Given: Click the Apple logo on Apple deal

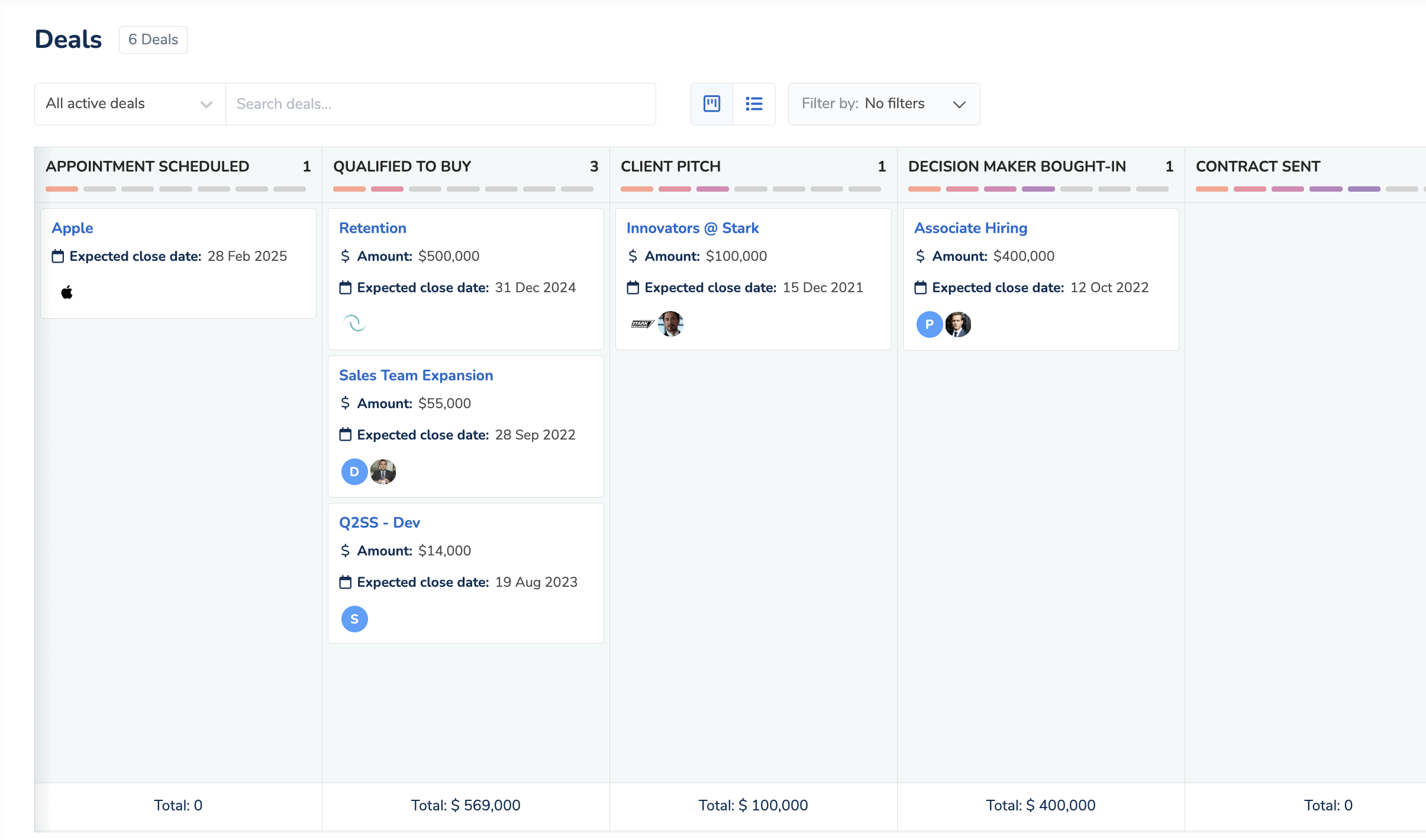Looking at the screenshot, I should (x=67, y=292).
